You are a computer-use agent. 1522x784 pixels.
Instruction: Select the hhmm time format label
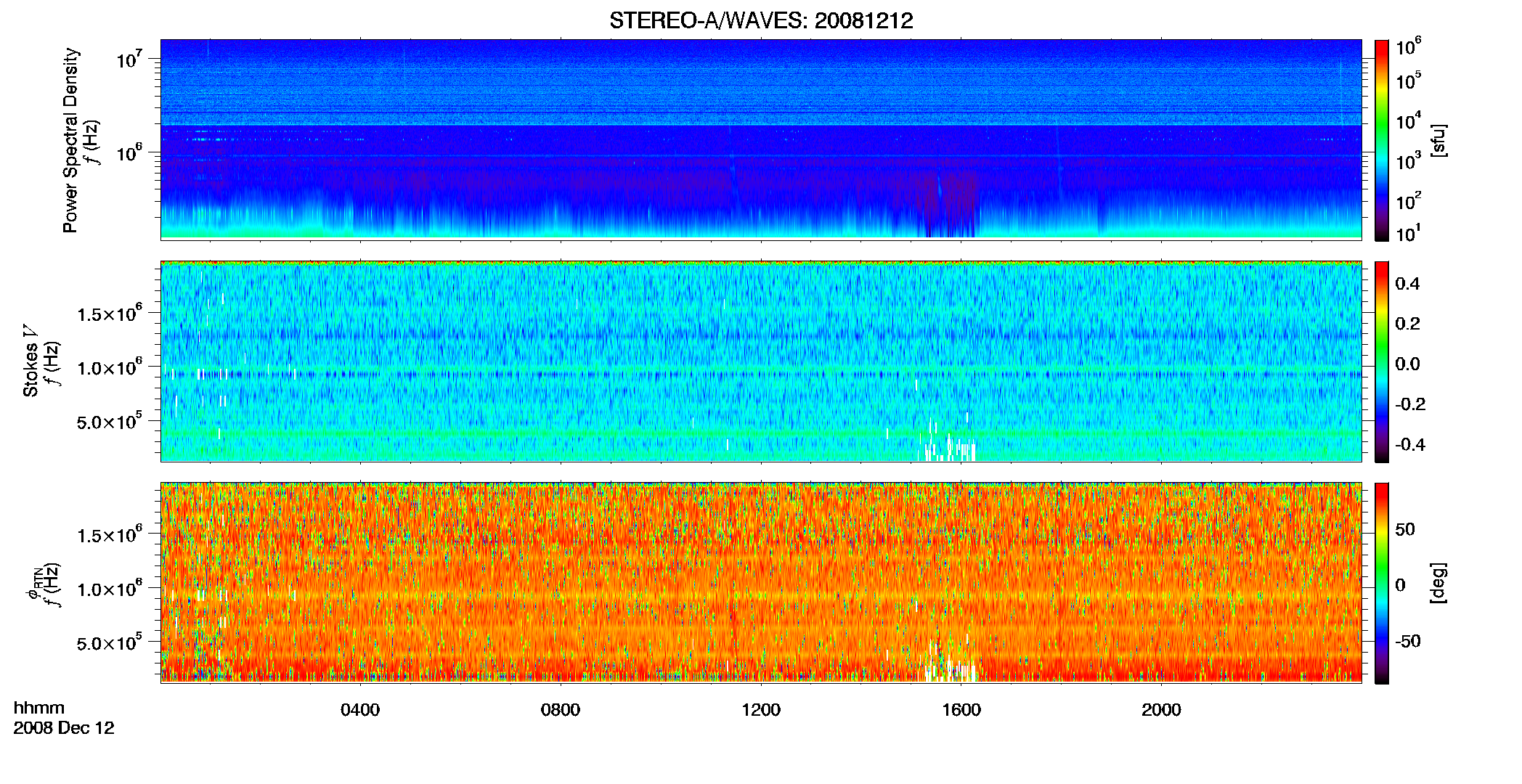39,709
